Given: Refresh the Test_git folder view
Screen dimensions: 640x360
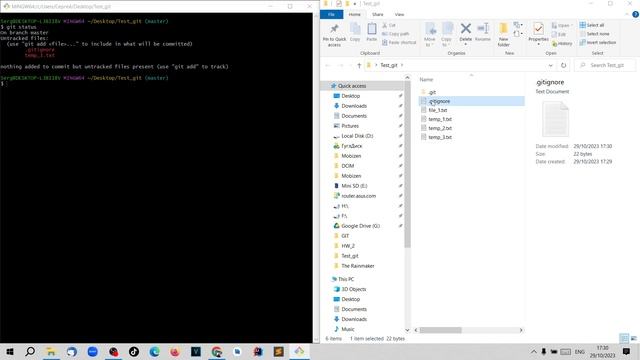Looking at the screenshot, I should [x=564, y=65].
